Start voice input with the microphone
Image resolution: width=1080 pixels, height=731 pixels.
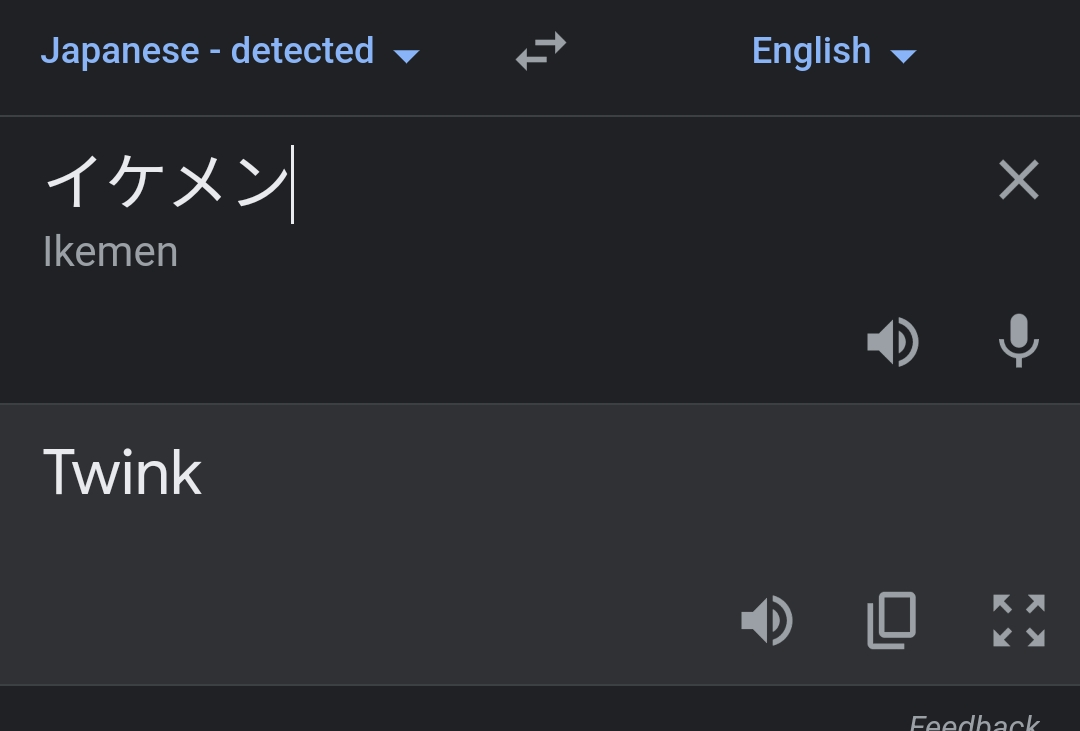[1018, 341]
